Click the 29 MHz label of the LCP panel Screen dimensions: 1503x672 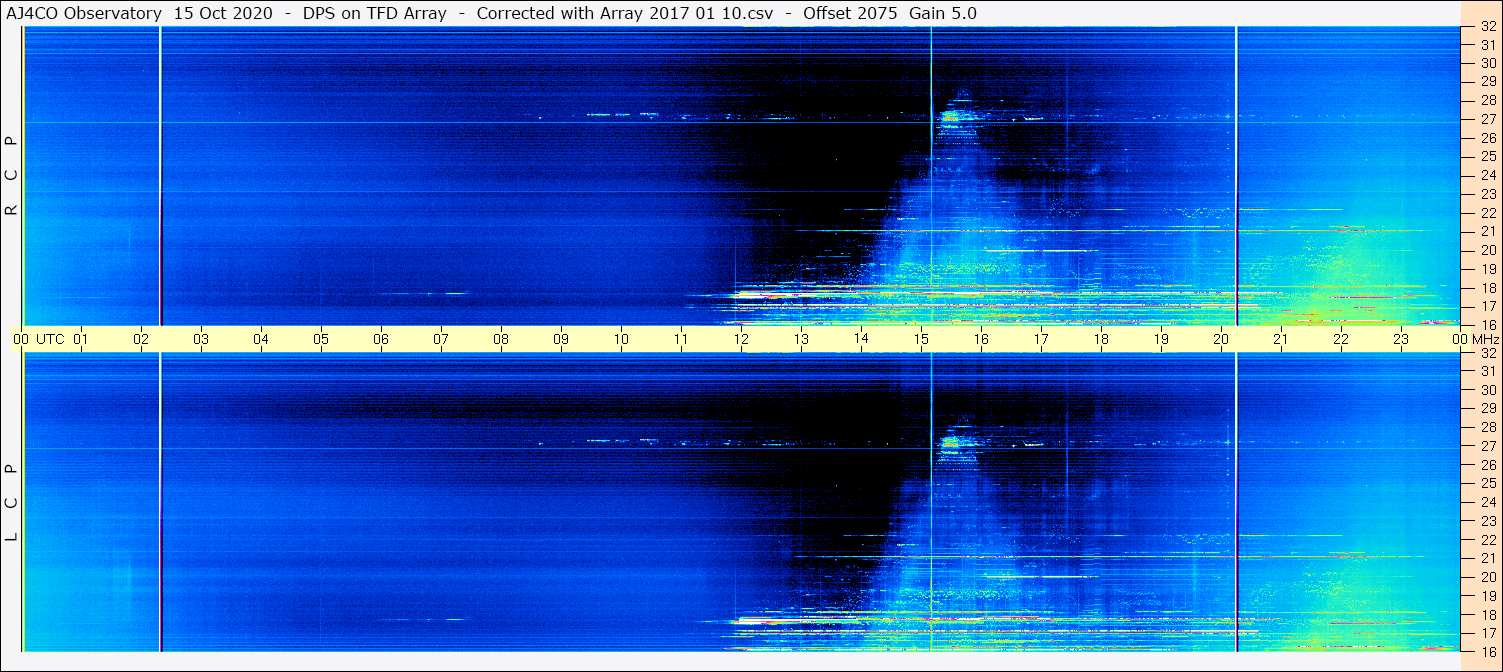coord(1488,408)
